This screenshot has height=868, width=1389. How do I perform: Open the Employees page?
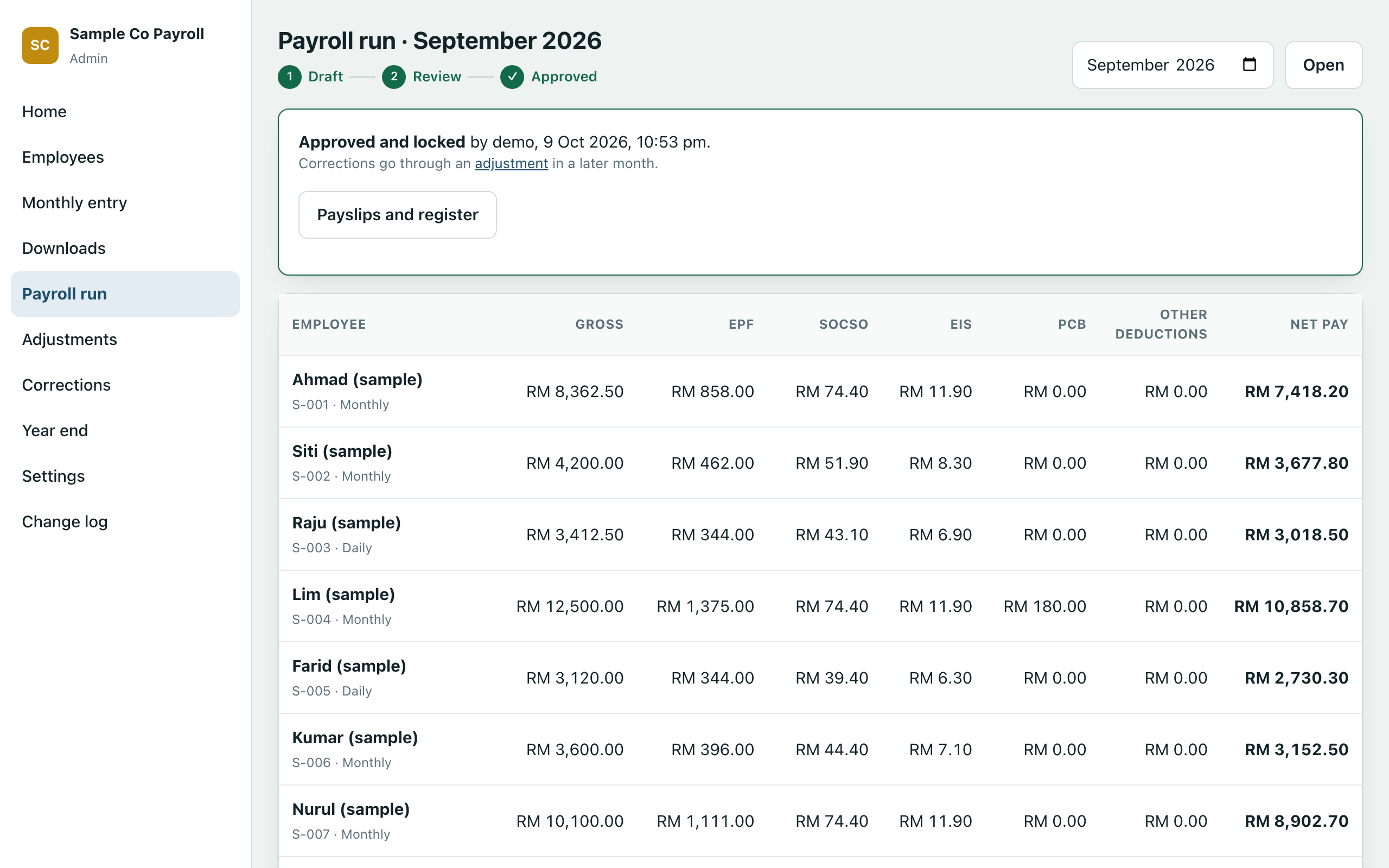pos(125,157)
